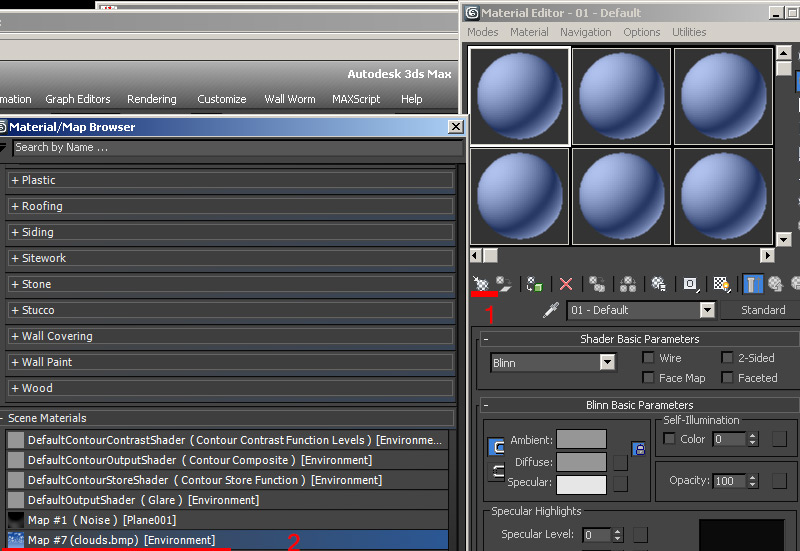Click the Self-Illumination map slot button

tap(779, 439)
